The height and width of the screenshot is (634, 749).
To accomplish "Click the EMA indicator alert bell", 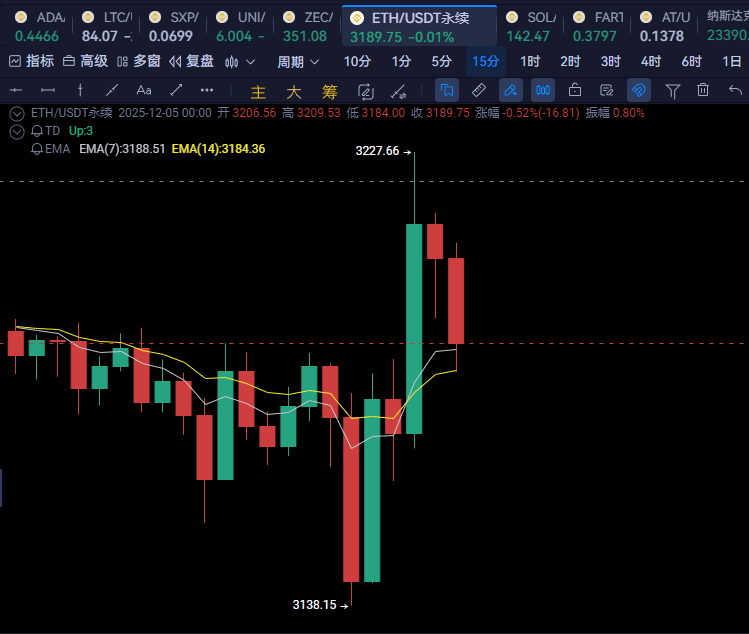I will (37, 149).
